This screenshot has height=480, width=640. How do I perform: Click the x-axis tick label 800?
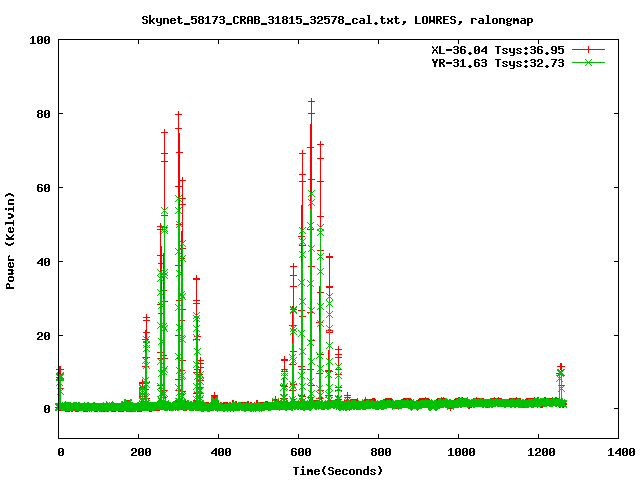pos(381,452)
